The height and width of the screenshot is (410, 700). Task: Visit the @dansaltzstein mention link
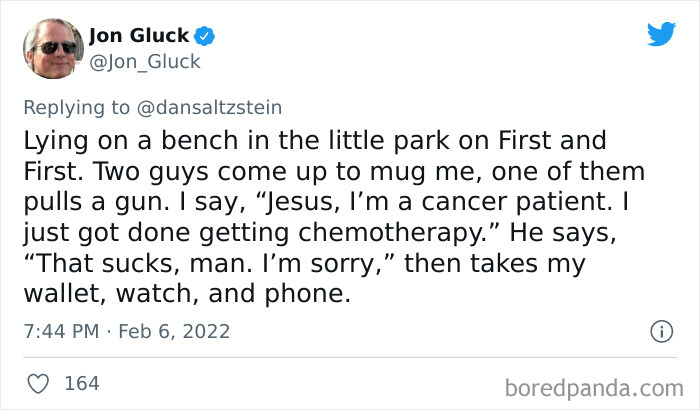pyautogui.click(x=209, y=108)
